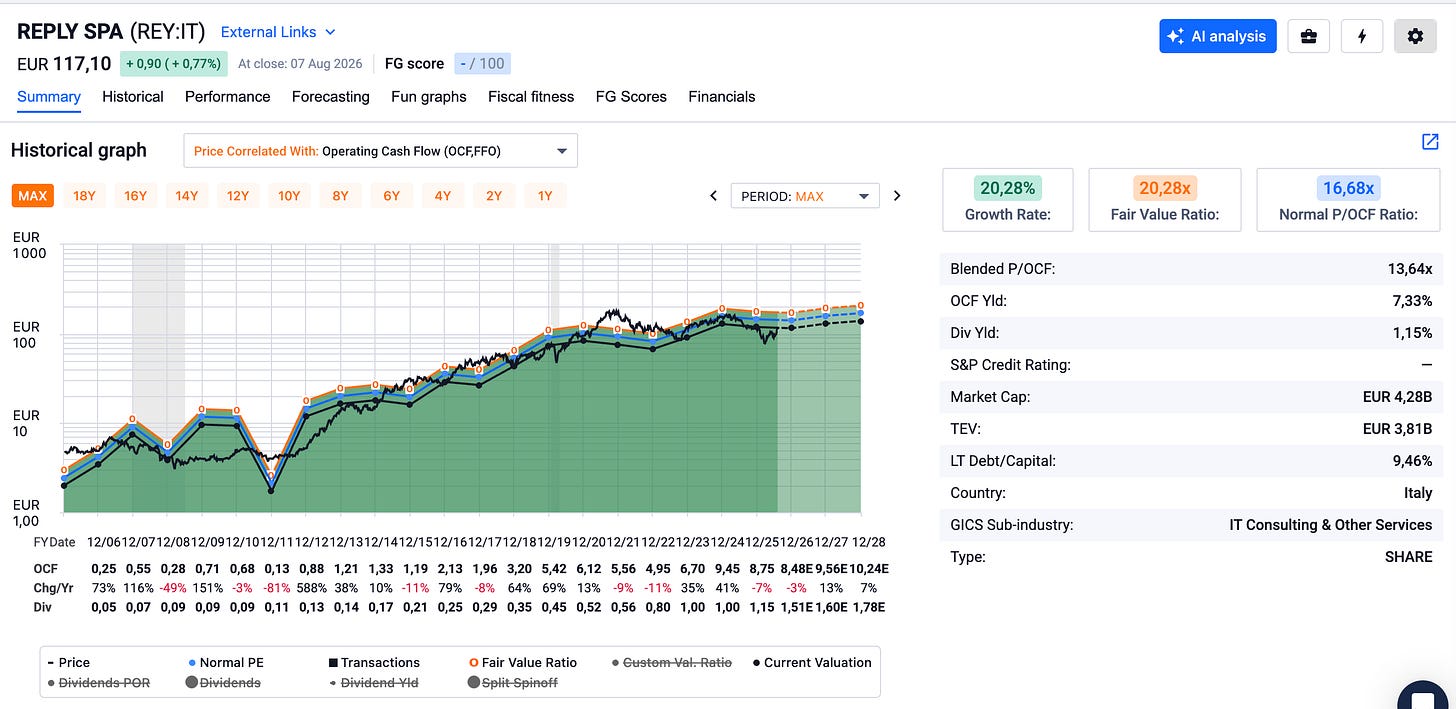This screenshot has width=1456, height=709.
Task: Click the orange MAX range swatch
Action: pyautogui.click(x=32, y=196)
